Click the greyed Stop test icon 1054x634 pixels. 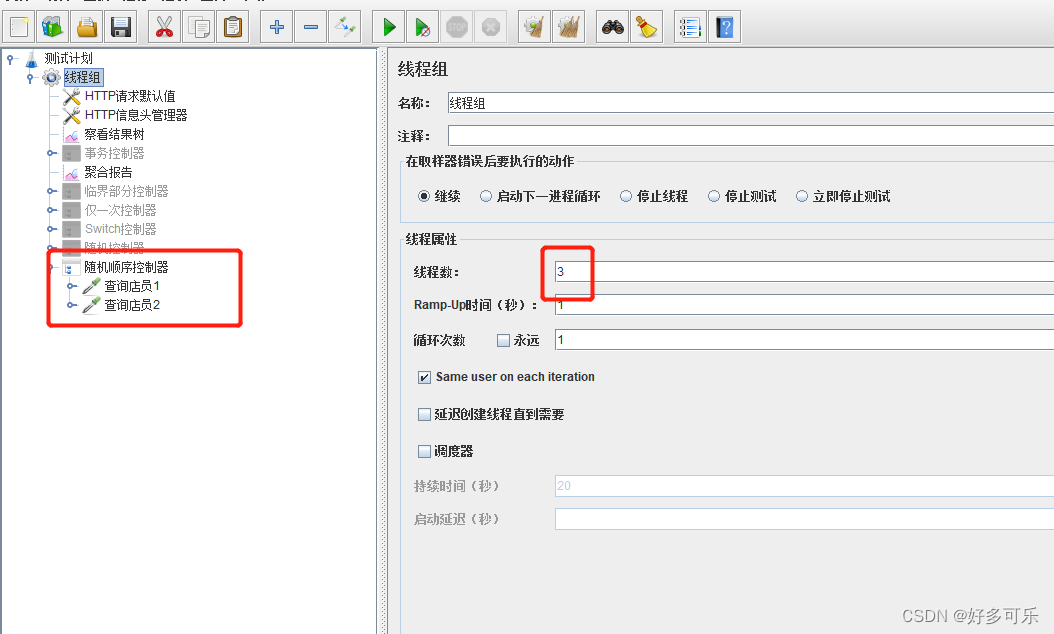457,28
